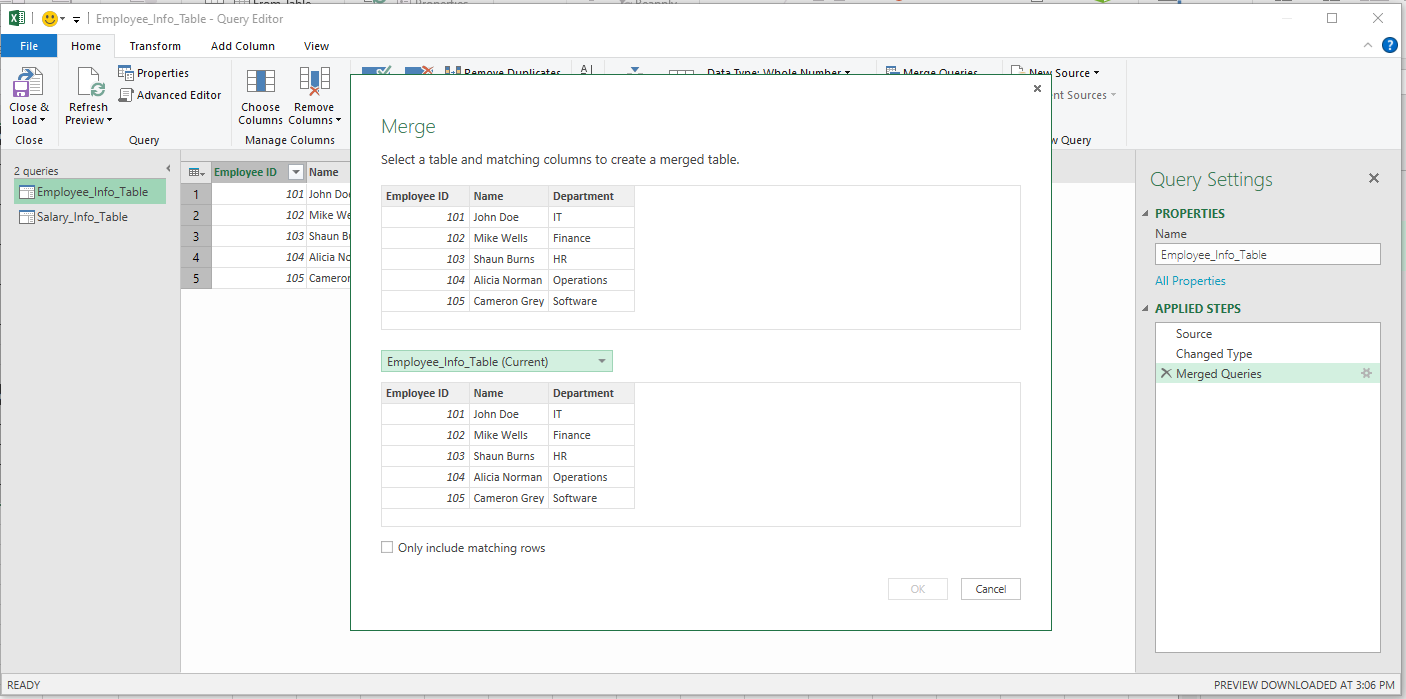Click the blue Help question mark icon
Image resolution: width=1406 pixels, height=699 pixels.
pos(1389,45)
